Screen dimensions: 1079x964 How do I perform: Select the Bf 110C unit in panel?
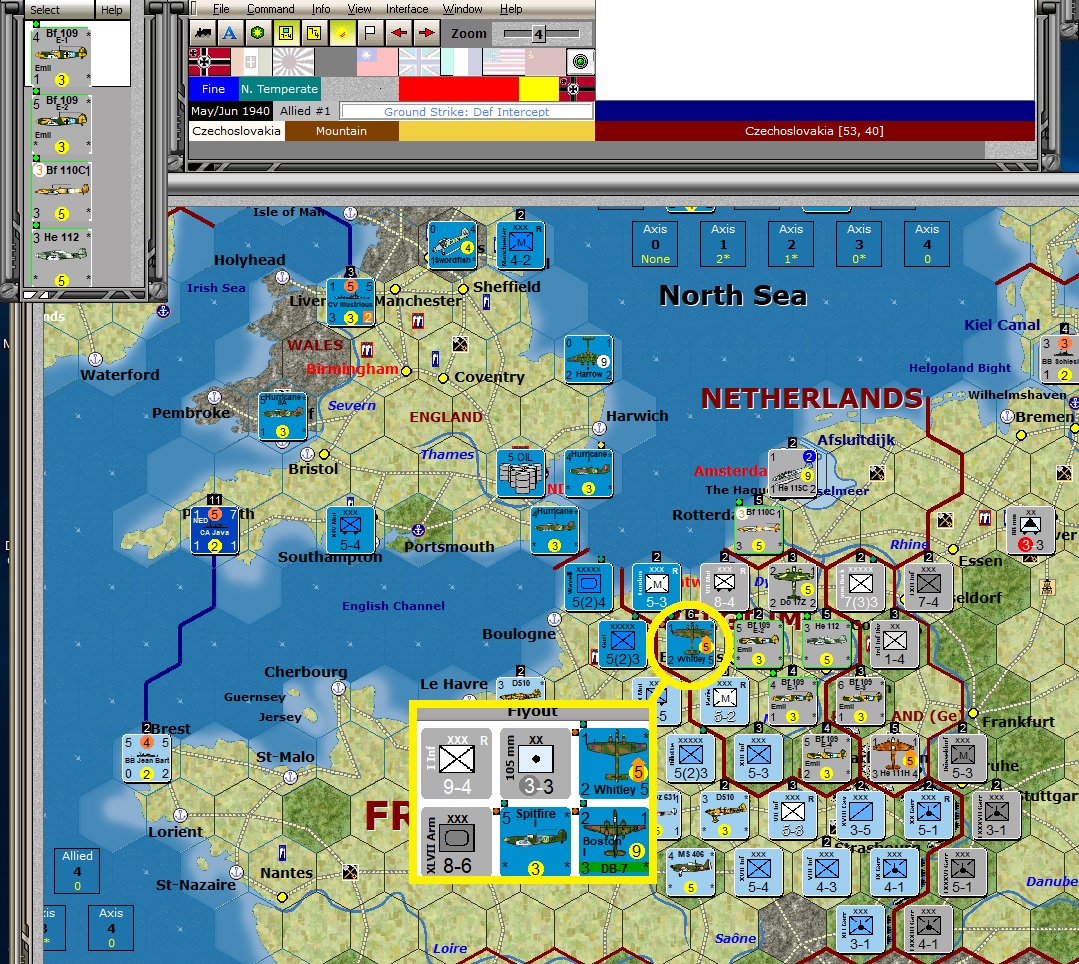coord(61,192)
